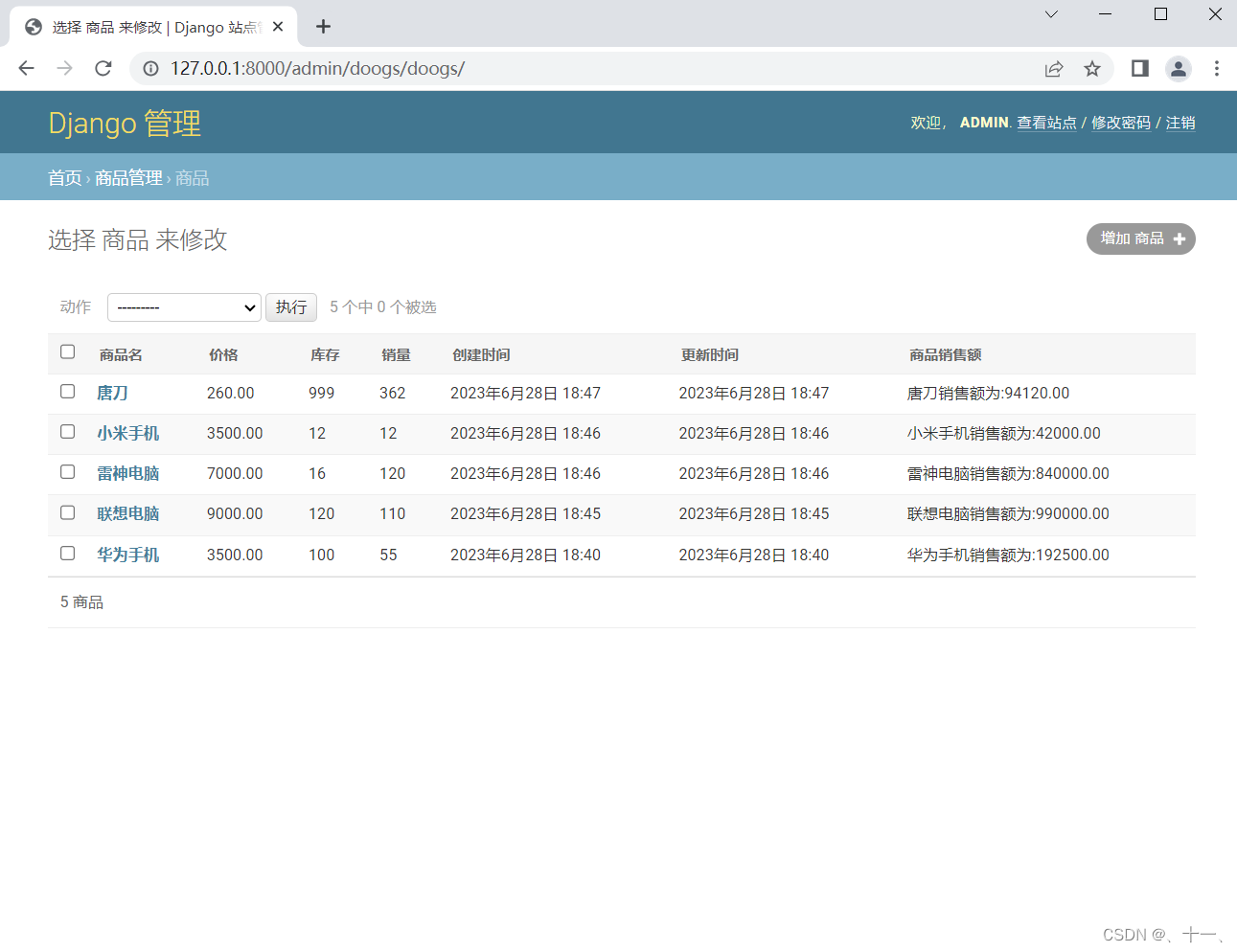Sort by 商品名 column header
This screenshot has height=952, width=1237.
tap(121, 354)
